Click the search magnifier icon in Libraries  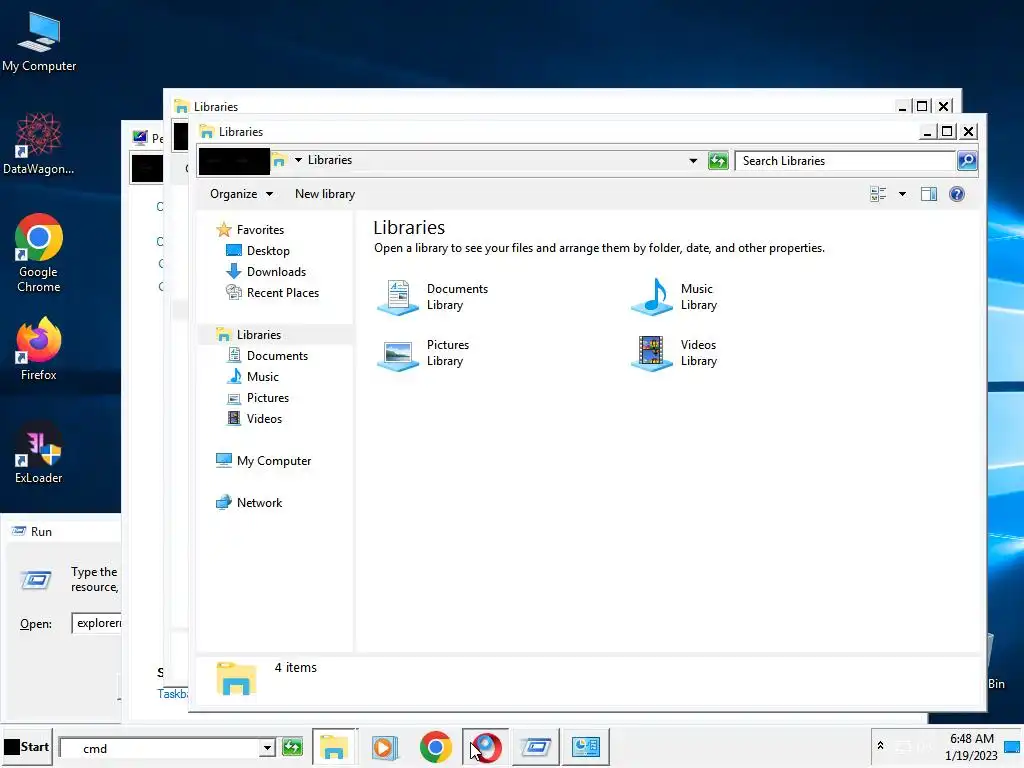967,161
